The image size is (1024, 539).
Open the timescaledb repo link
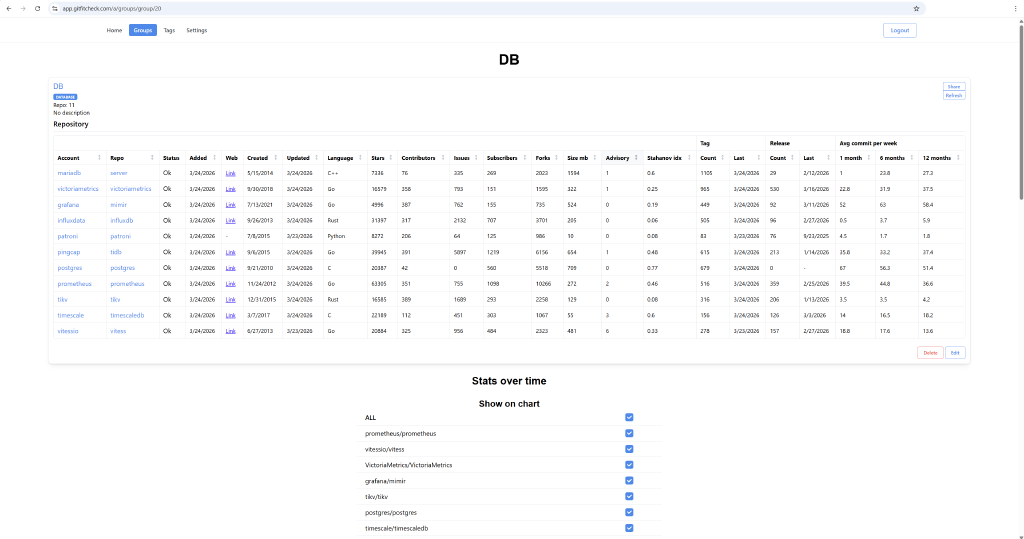tap(127, 315)
